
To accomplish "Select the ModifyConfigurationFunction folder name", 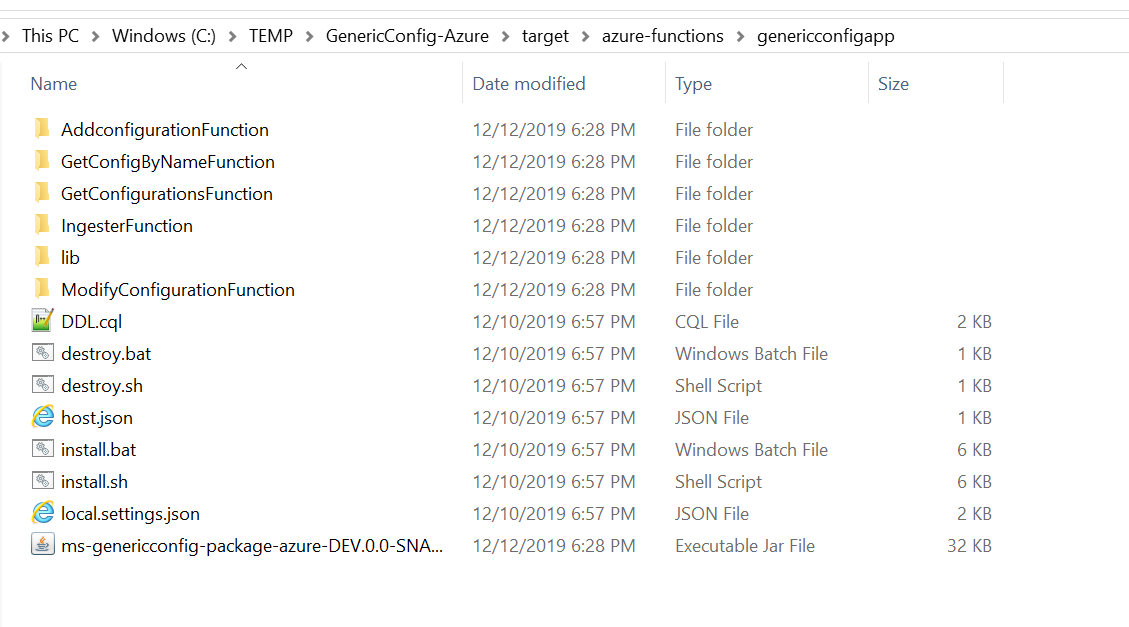I will [x=177, y=289].
